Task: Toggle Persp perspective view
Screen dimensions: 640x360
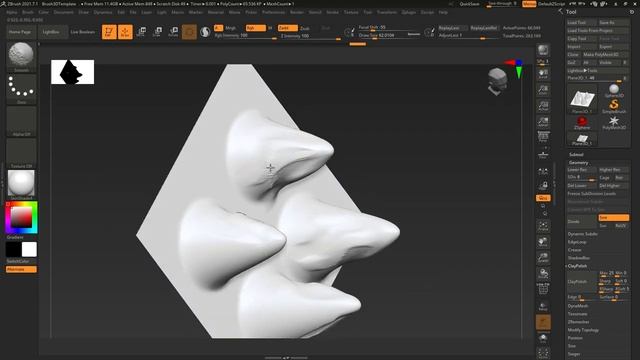Action: [x=543, y=137]
